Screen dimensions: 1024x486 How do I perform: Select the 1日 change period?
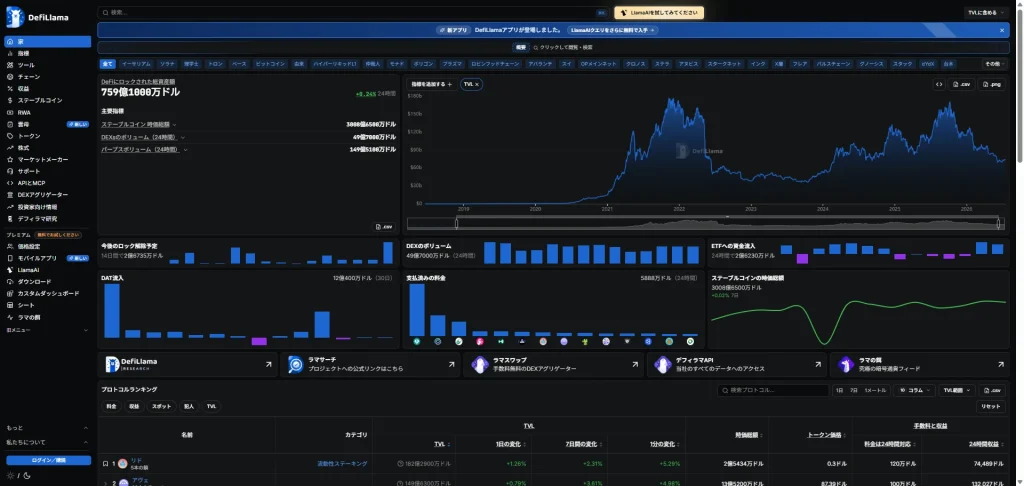click(x=839, y=390)
